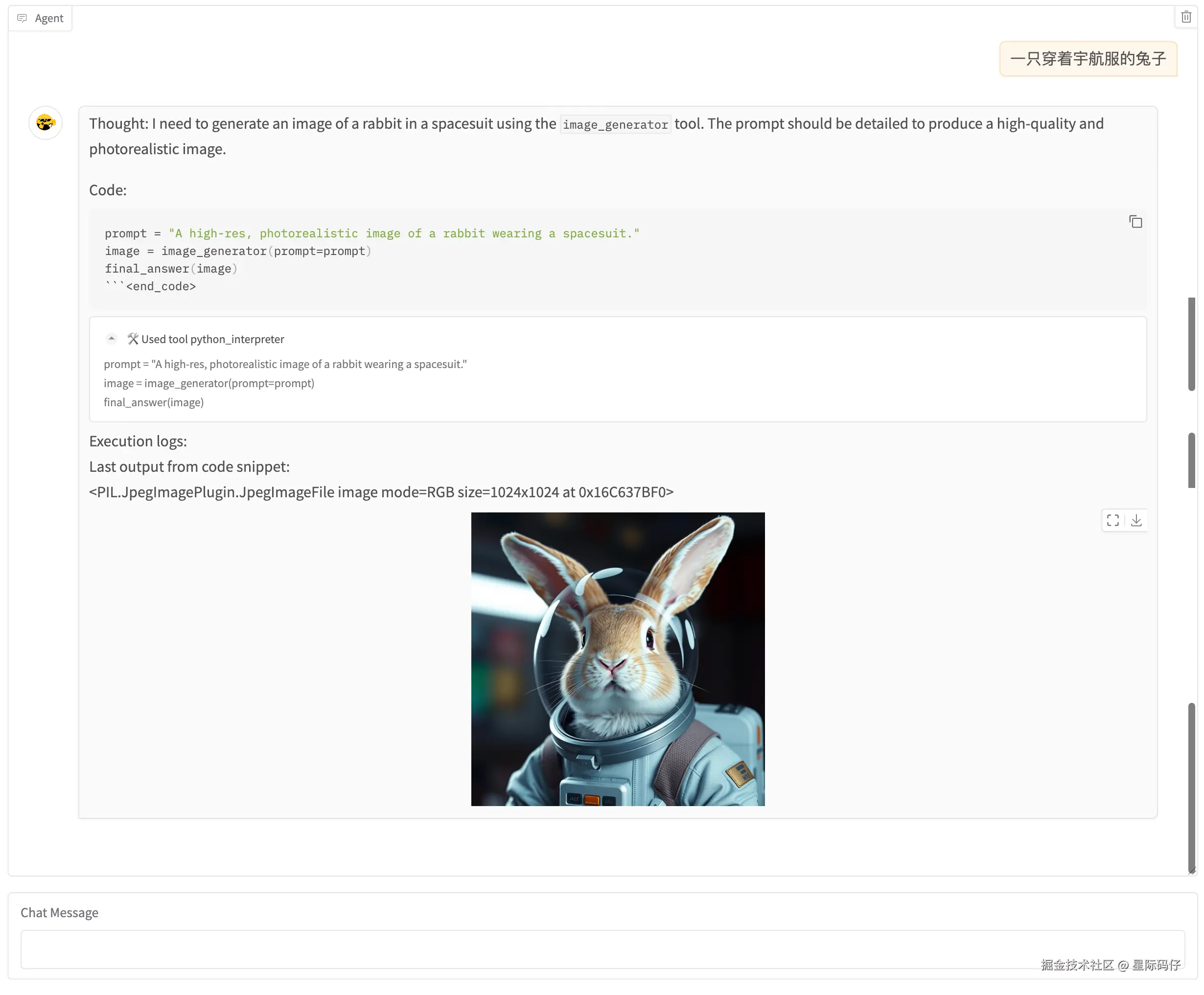
Task: Click the green prompt string in code
Action: pyautogui.click(x=403, y=234)
